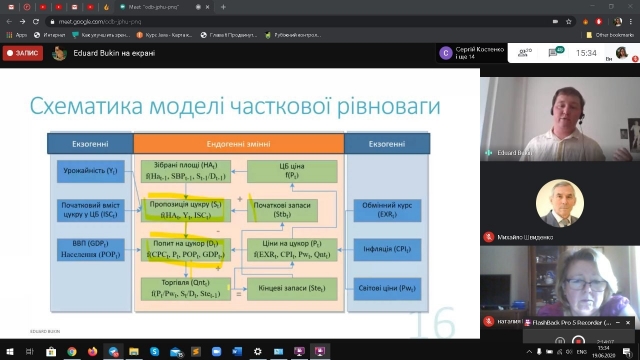Viewport: 640px width, 360px height.
Task: Open Skype from the taskbar
Action: coord(154,351)
